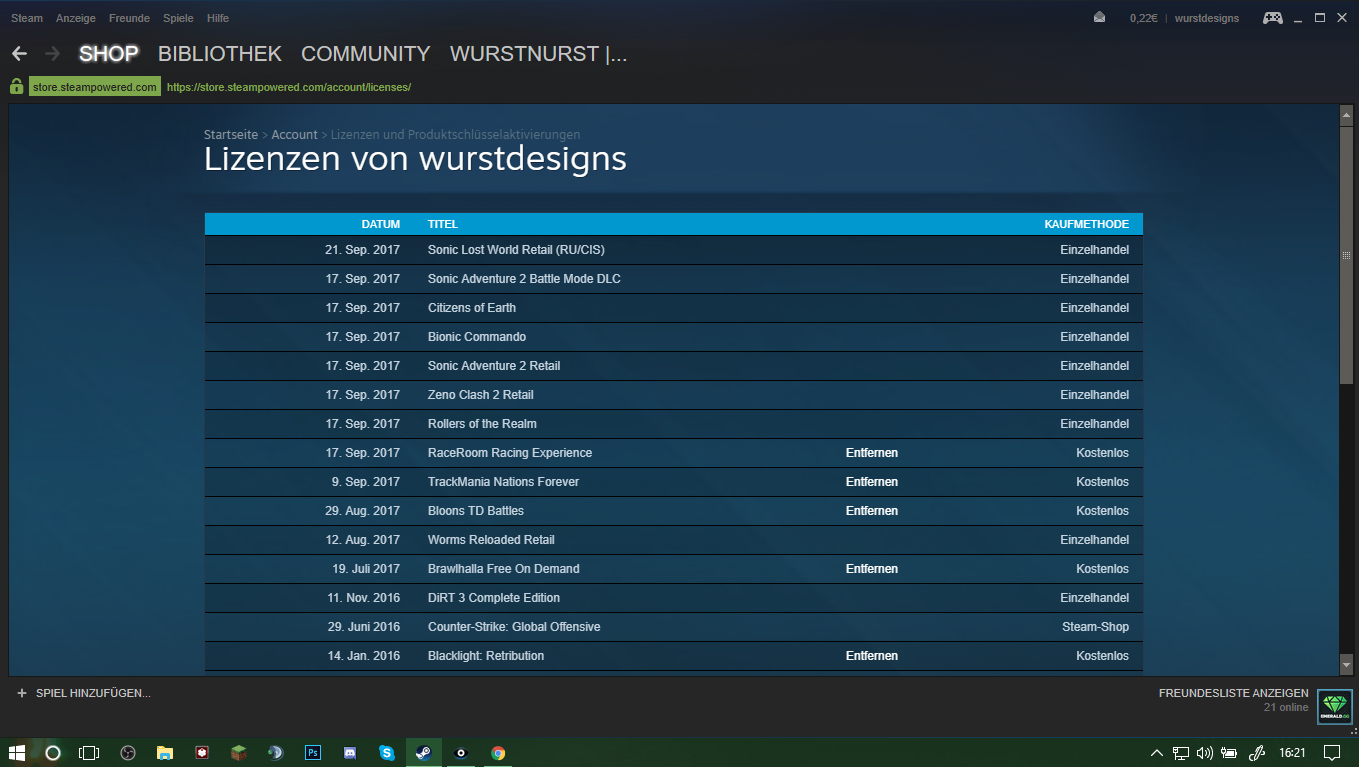Open the Windows notification center icon
This screenshot has height=767, width=1359.
click(x=1332, y=752)
